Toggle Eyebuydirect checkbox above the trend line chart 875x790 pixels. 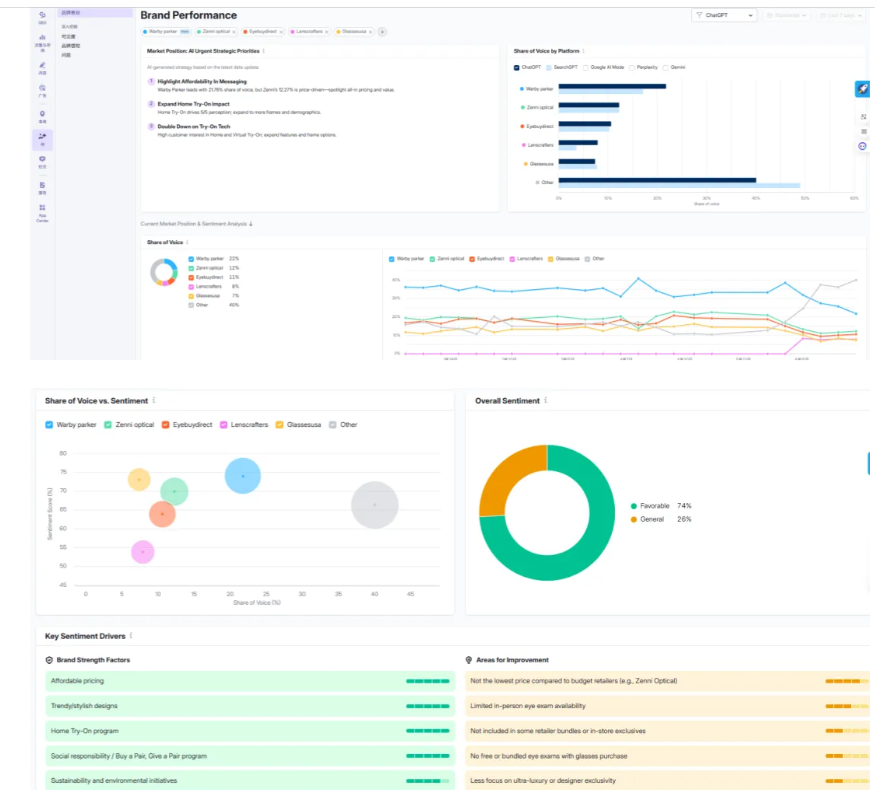[472, 259]
